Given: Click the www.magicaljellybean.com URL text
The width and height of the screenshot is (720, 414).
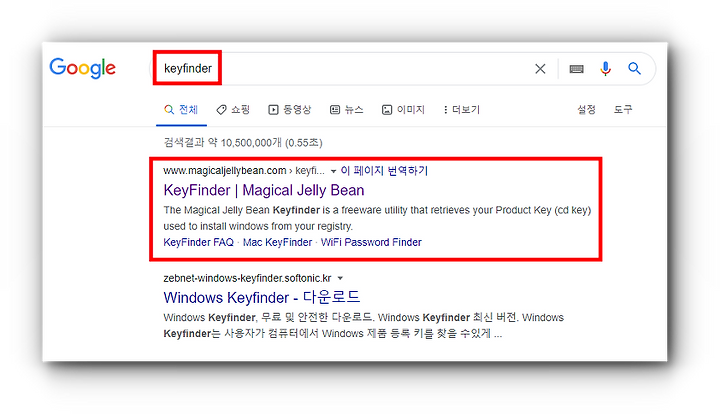Looking at the screenshot, I should 225,171.
